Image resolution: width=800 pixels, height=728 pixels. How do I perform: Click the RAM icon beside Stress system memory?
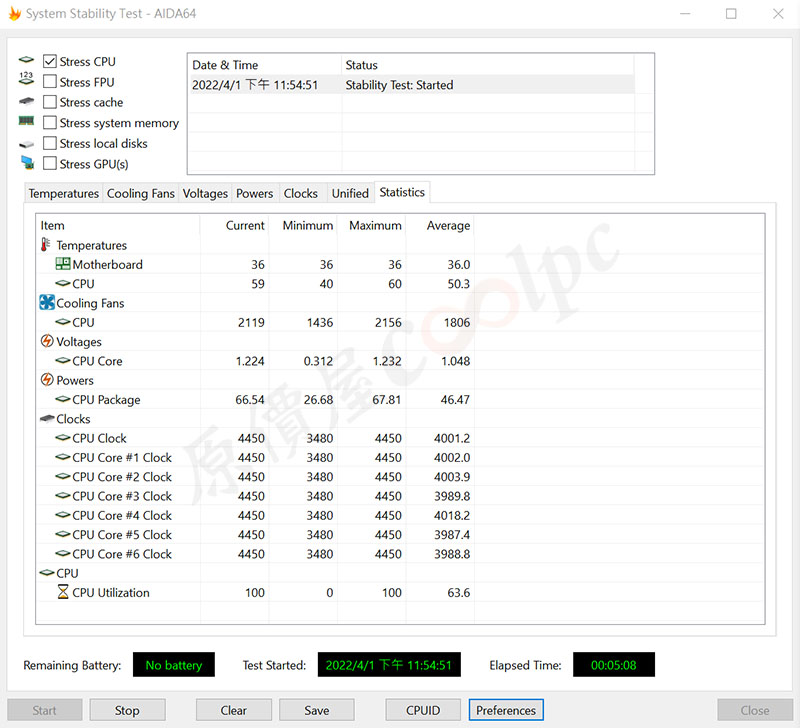pyautogui.click(x=26, y=121)
